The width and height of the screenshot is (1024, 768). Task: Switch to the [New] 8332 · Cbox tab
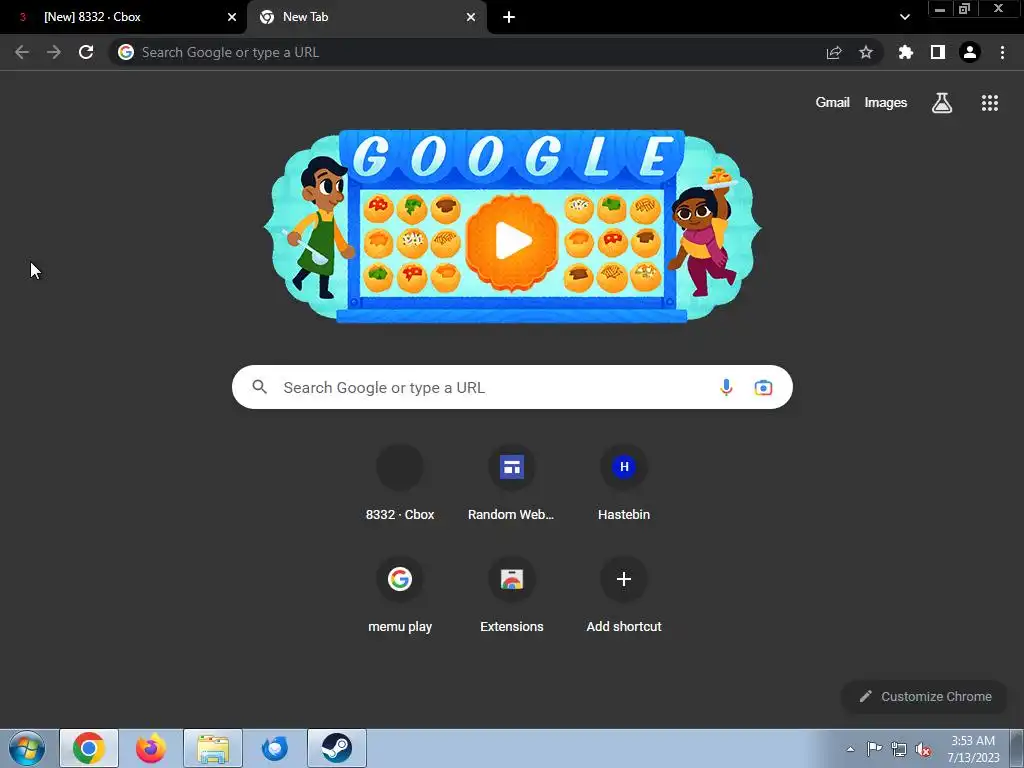point(121,17)
